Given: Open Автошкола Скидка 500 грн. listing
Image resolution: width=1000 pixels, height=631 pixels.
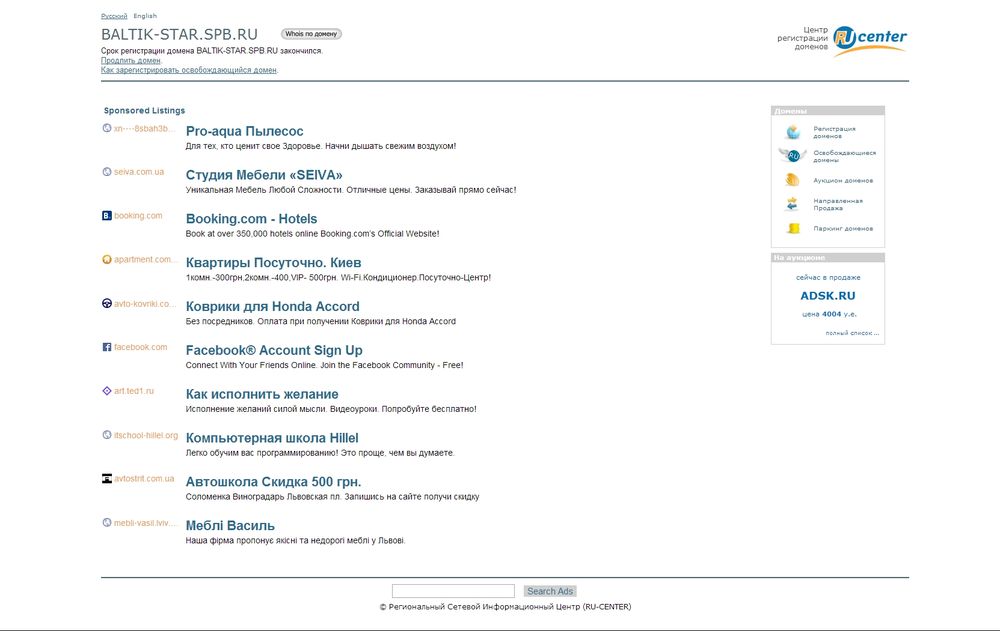Looking at the screenshot, I should click(x=274, y=482).
